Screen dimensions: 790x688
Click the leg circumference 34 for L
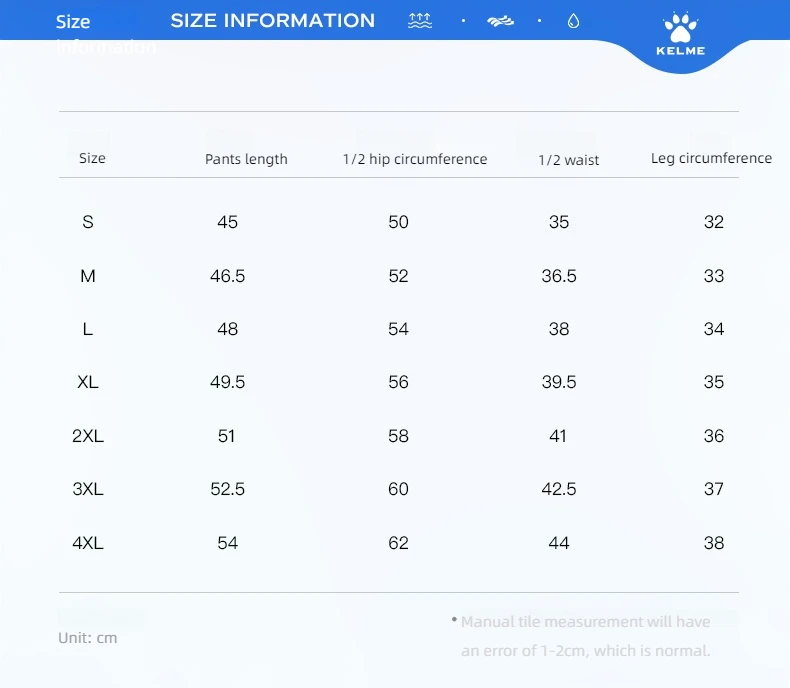coord(714,329)
